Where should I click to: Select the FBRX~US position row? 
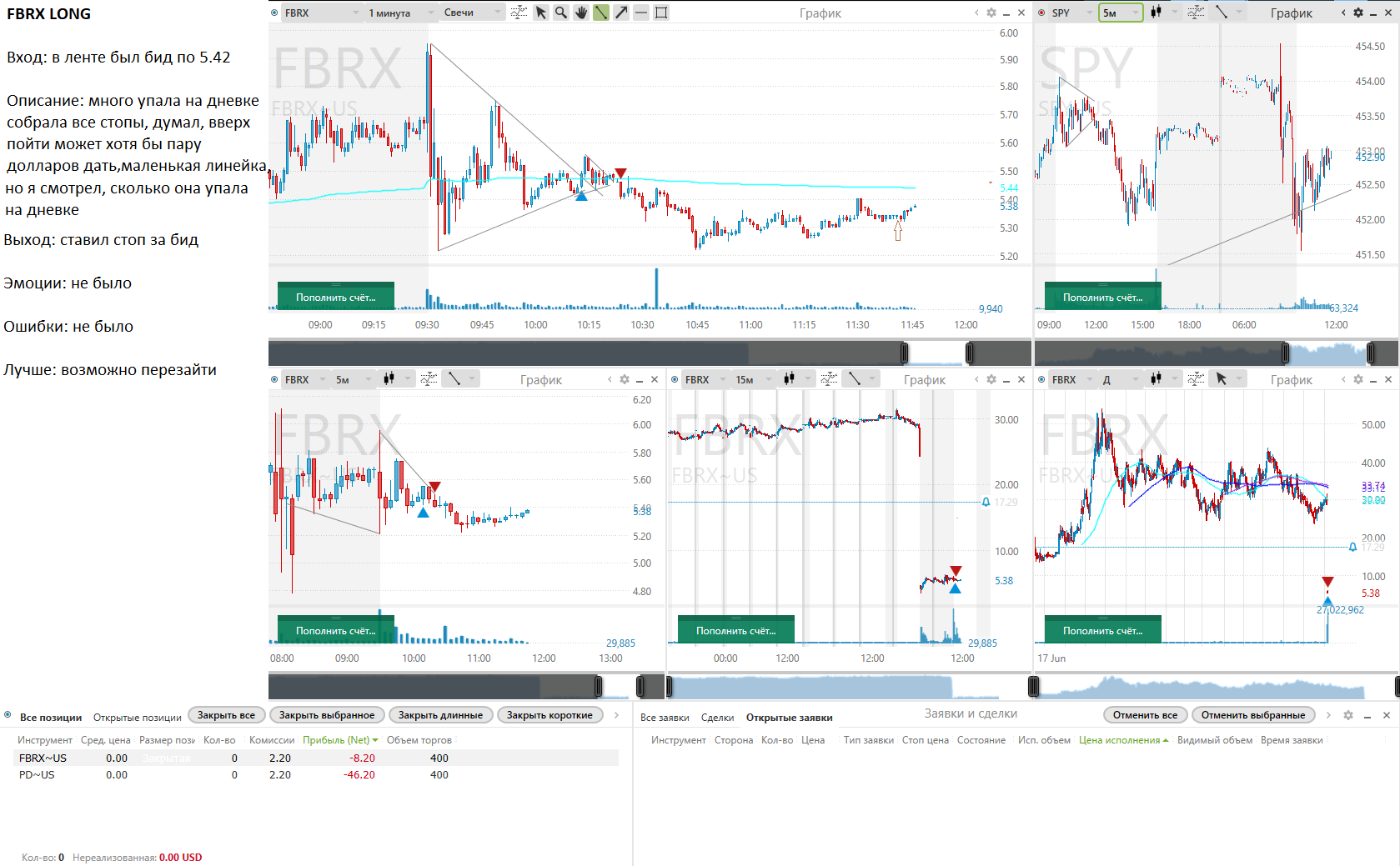pos(317,758)
